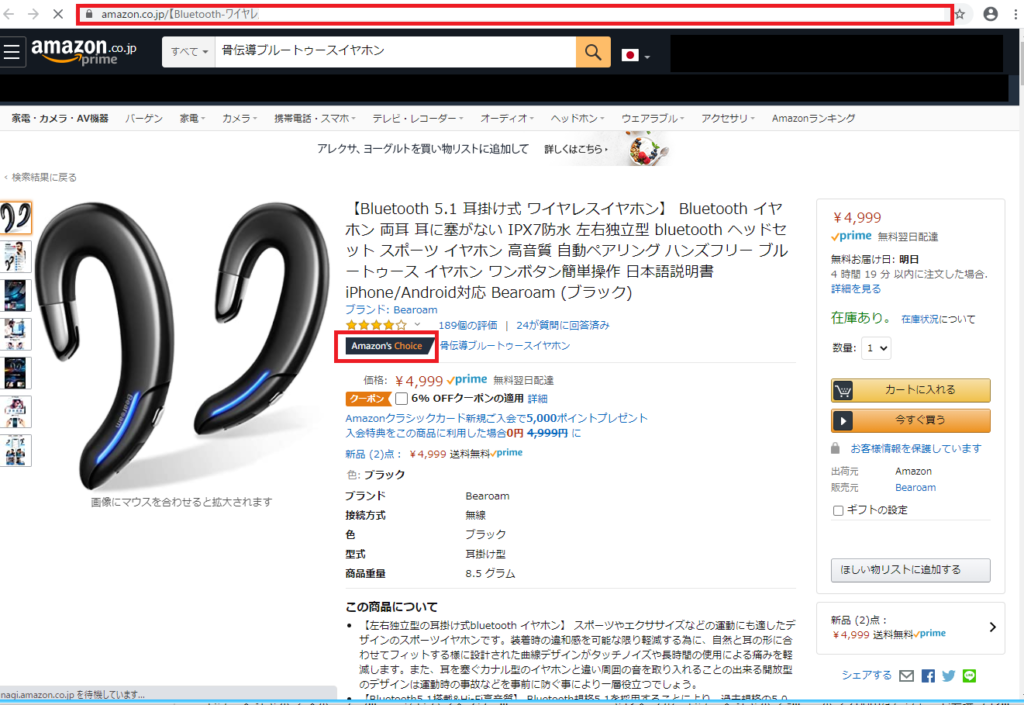This screenshot has width=1024, height=705.
Task: Open Amazonクラシックカード 5,000ポイント offer link
Action: pos(496,418)
